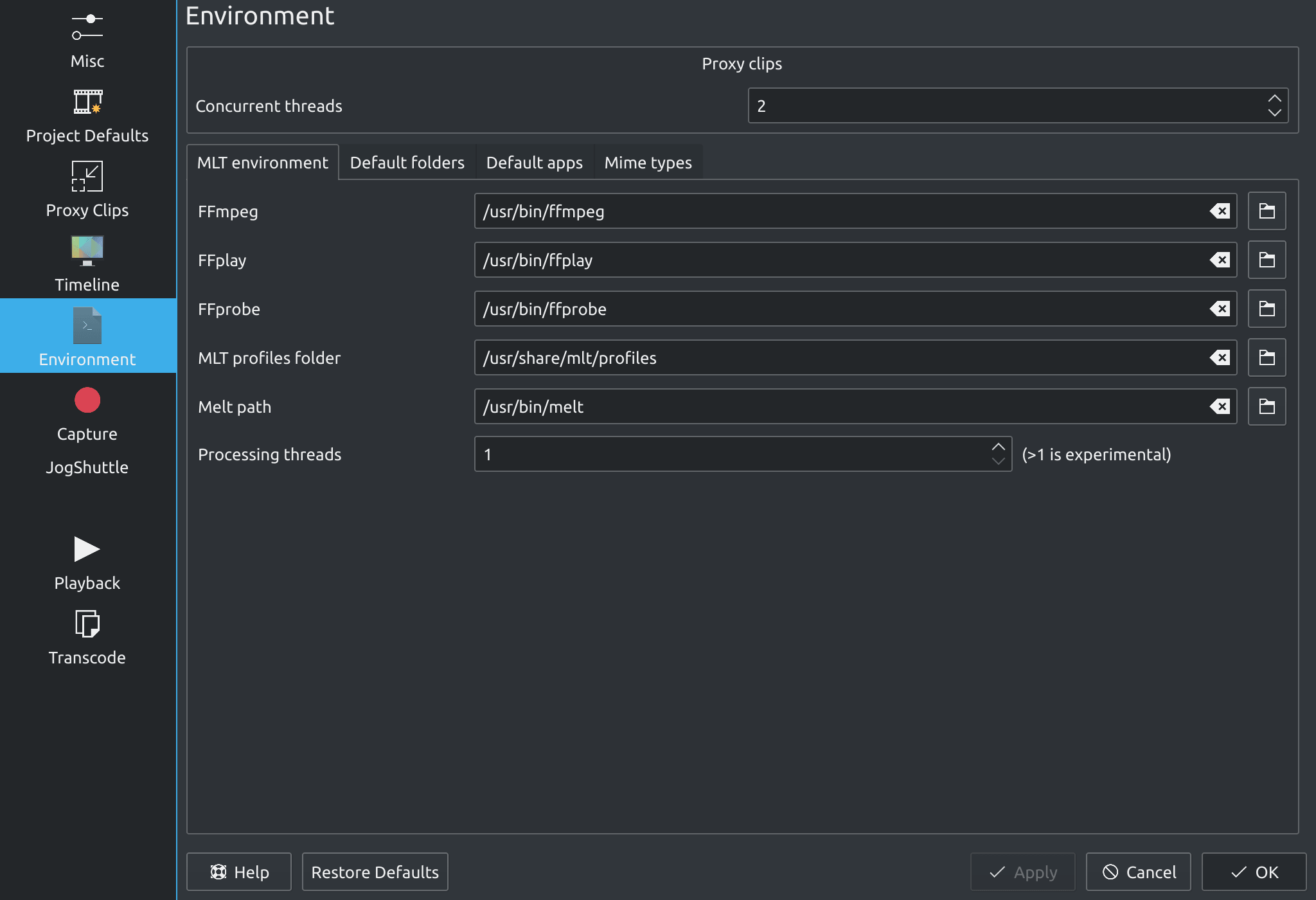Open the Playback settings page
The height and width of the screenshot is (900, 1316).
87,563
